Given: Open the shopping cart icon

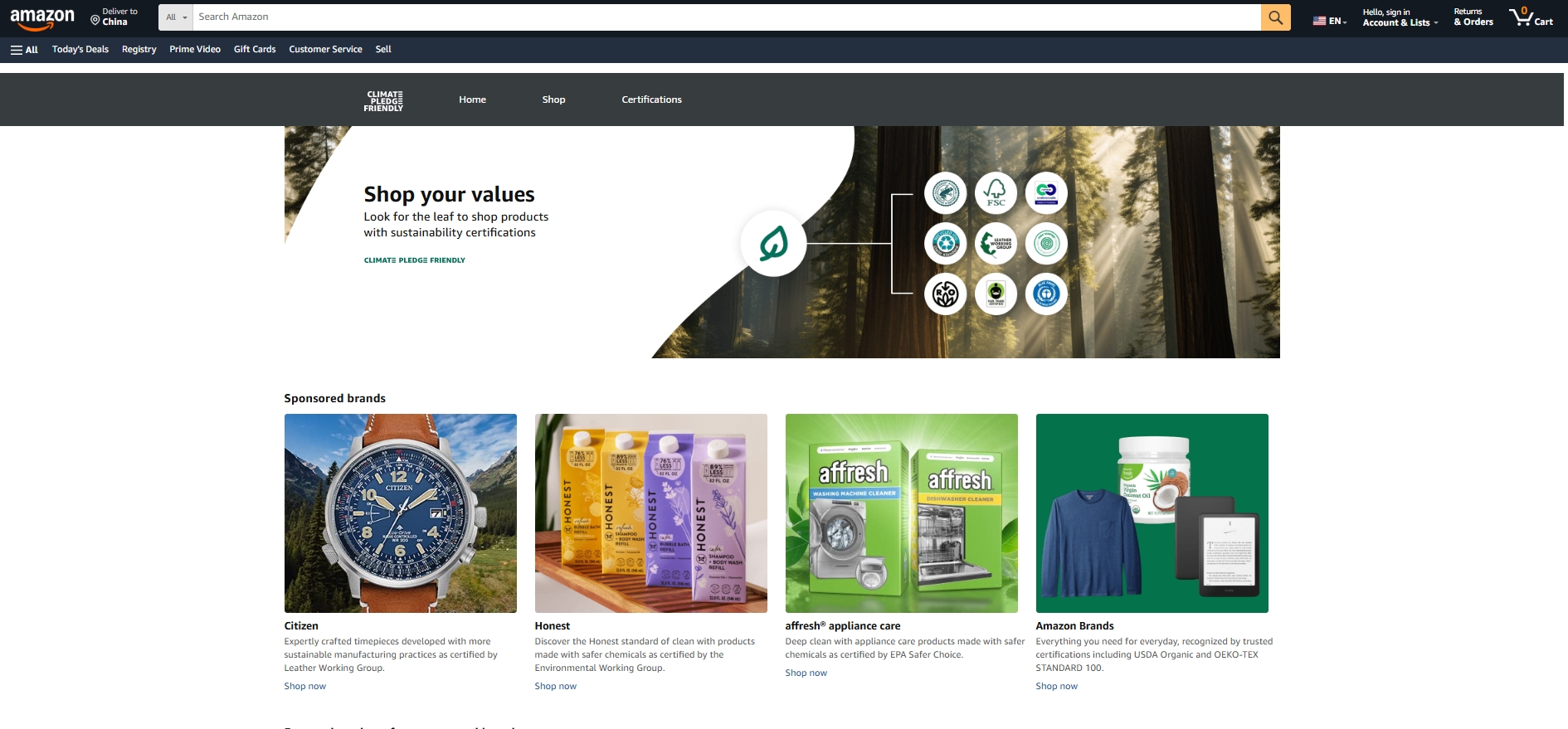Looking at the screenshot, I should click(1531, 17).
